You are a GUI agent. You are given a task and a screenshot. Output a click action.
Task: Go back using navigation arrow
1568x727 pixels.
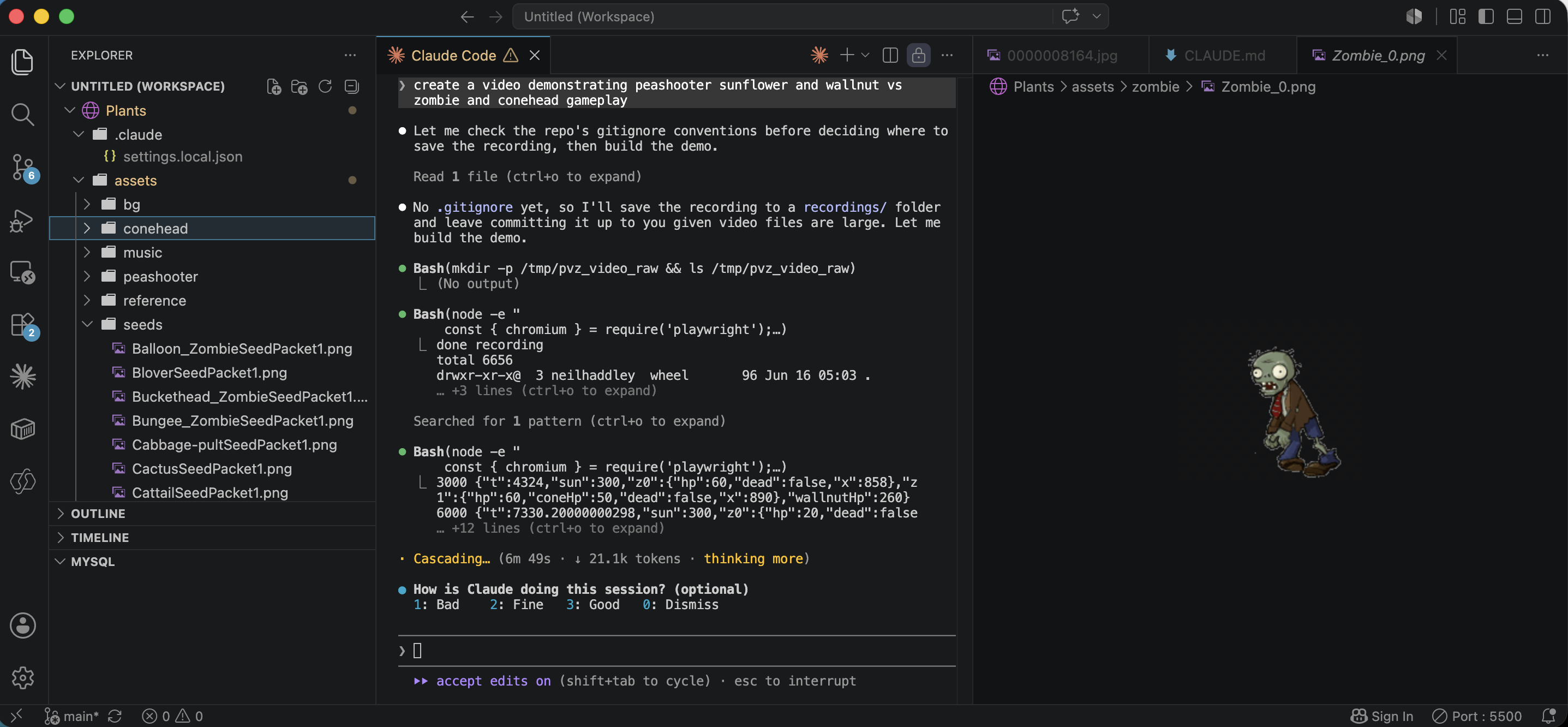coord(467,16)
